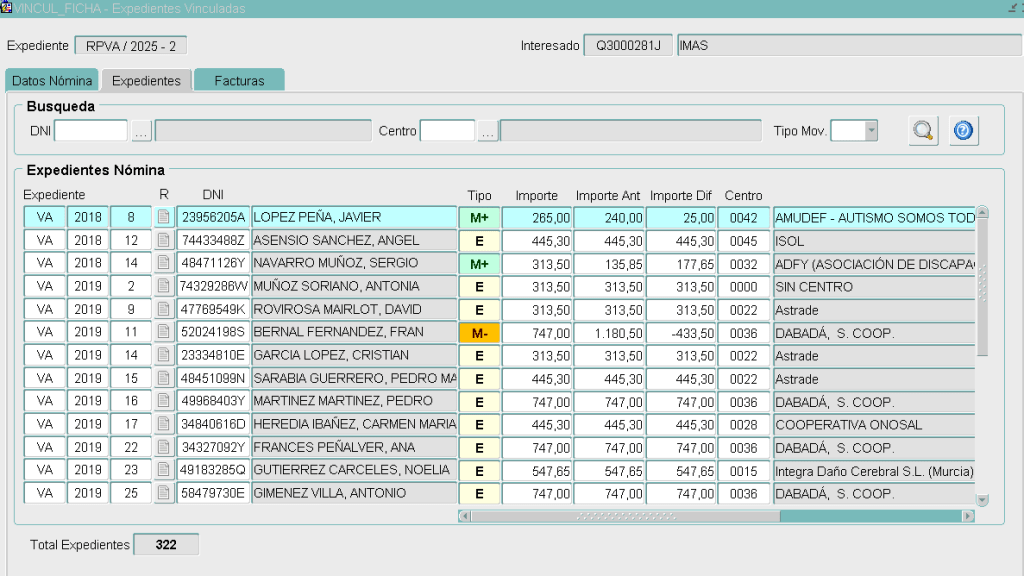Open document icon for FRANCES PEÑALVER, ANA
This screenshot has width=1024, height=576.
164,447
